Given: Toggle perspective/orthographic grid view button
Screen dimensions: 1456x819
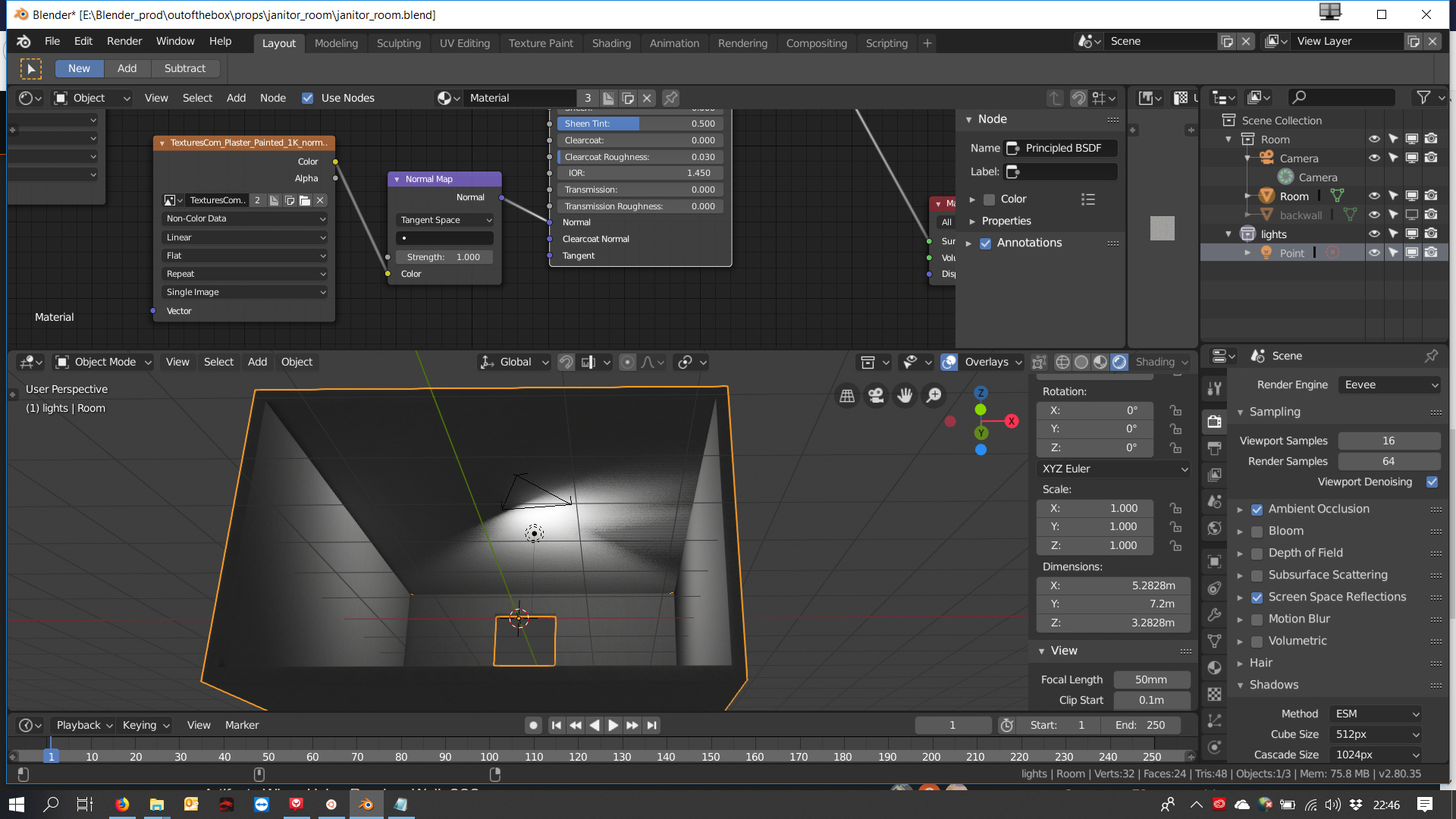Looking at the screenshot, I should pyautogui.click(x=847, y=396).
